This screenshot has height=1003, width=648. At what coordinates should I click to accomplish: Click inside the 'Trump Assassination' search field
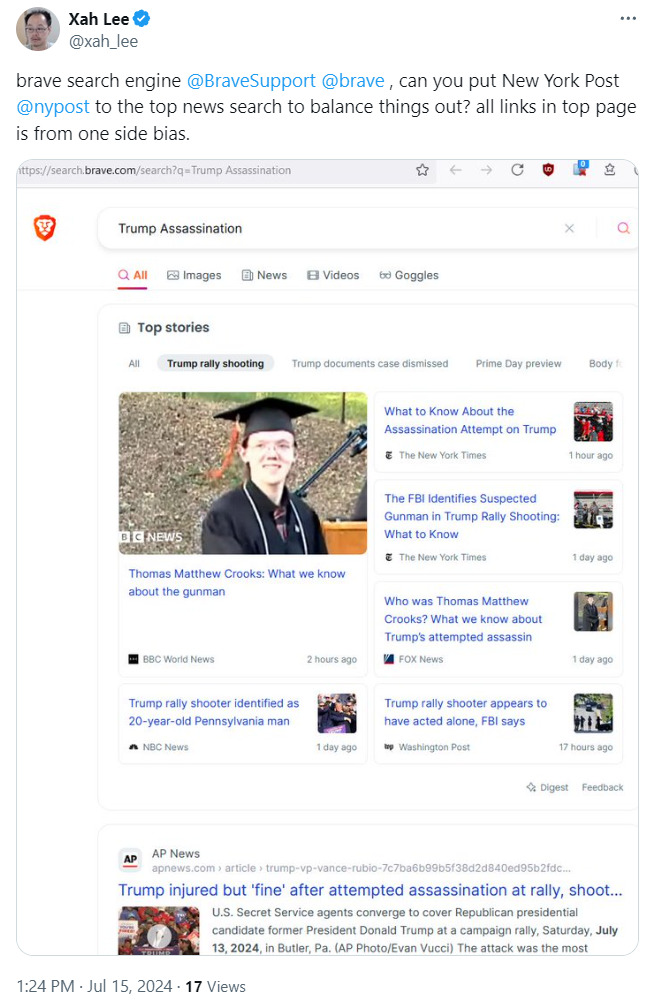(x=330, y=228)
